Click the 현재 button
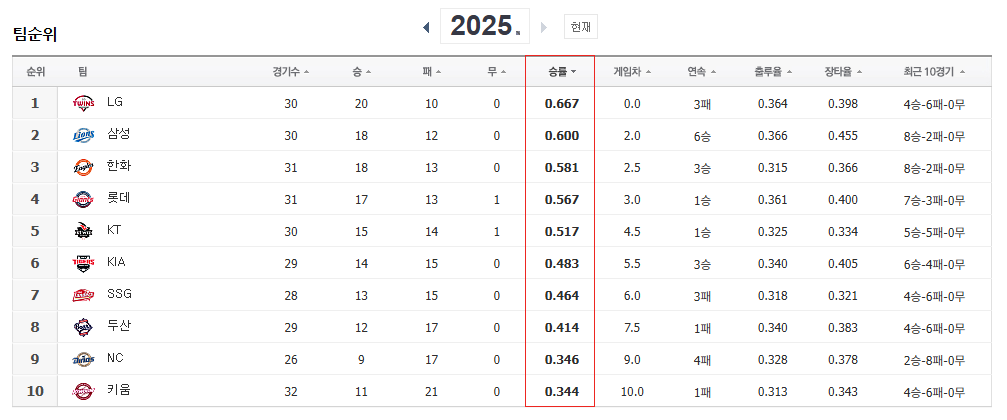 [x=581, y=27]
